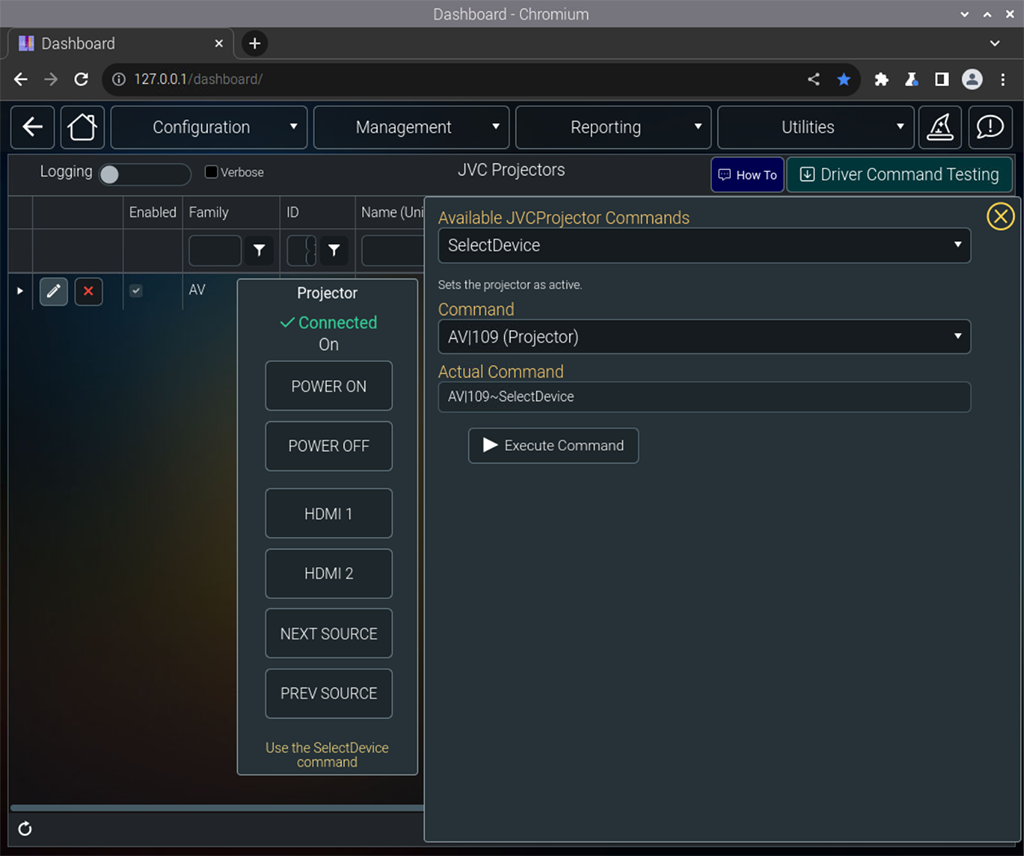Click the Actual Command text field
1024x856 pixels.
point(704,397)
